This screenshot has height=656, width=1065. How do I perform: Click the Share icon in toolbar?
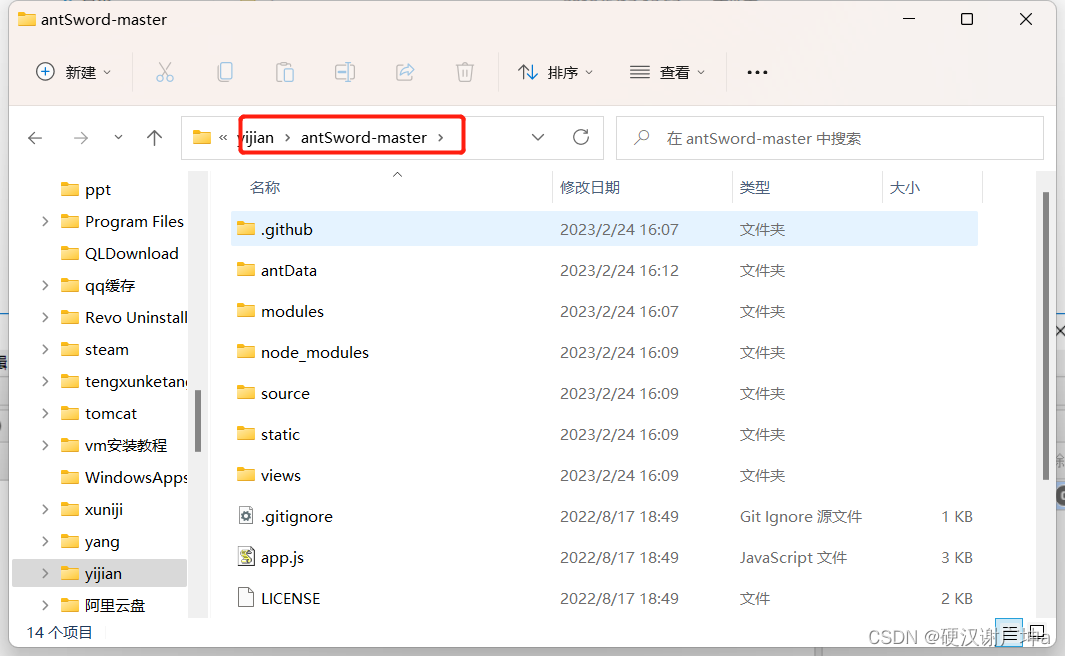coord(405,72)
